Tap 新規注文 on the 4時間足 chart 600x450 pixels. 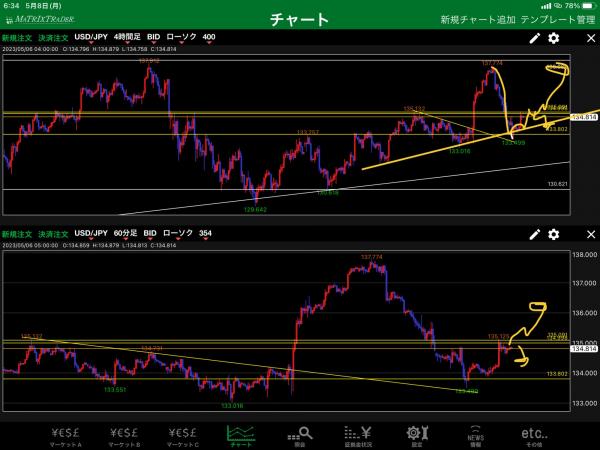pos(17,38)
